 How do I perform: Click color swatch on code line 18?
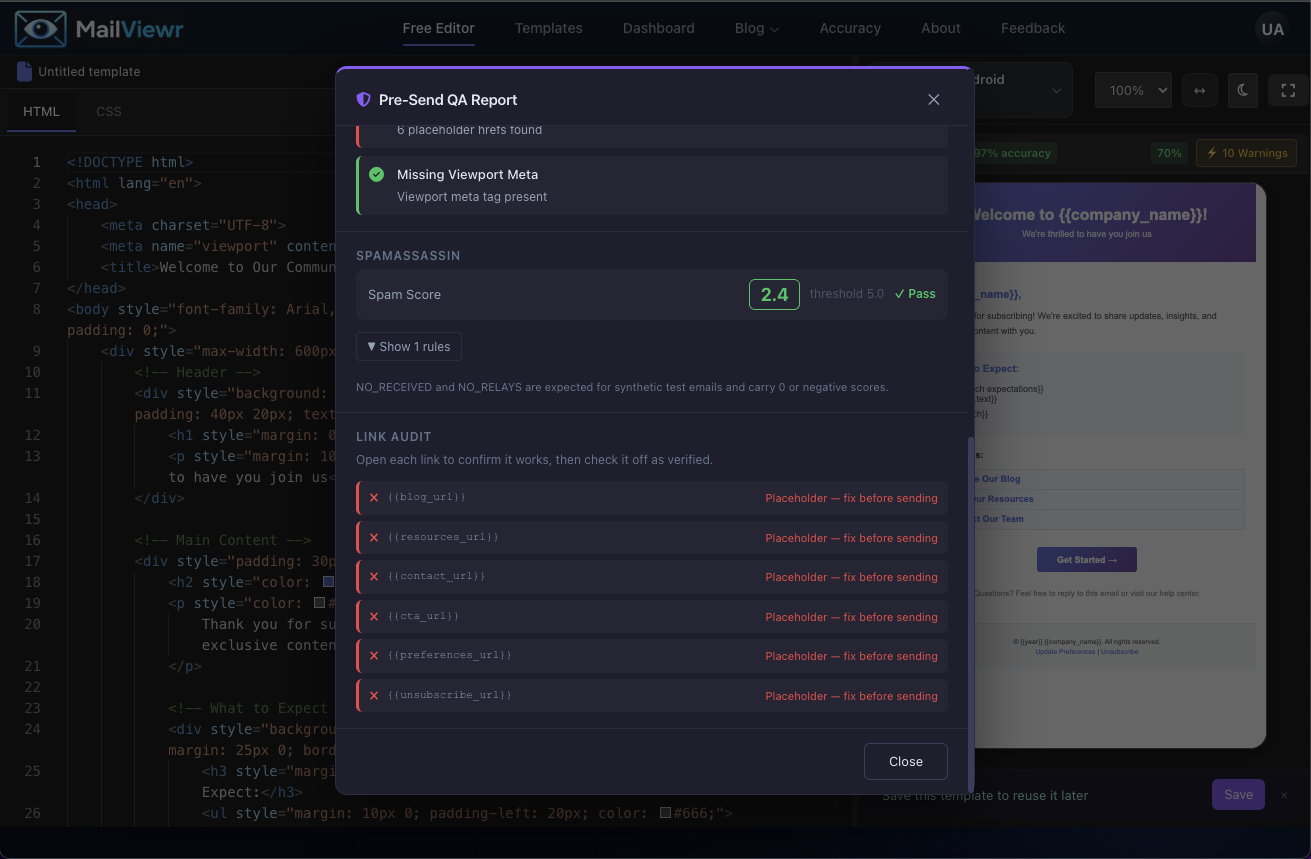point(327,582)
